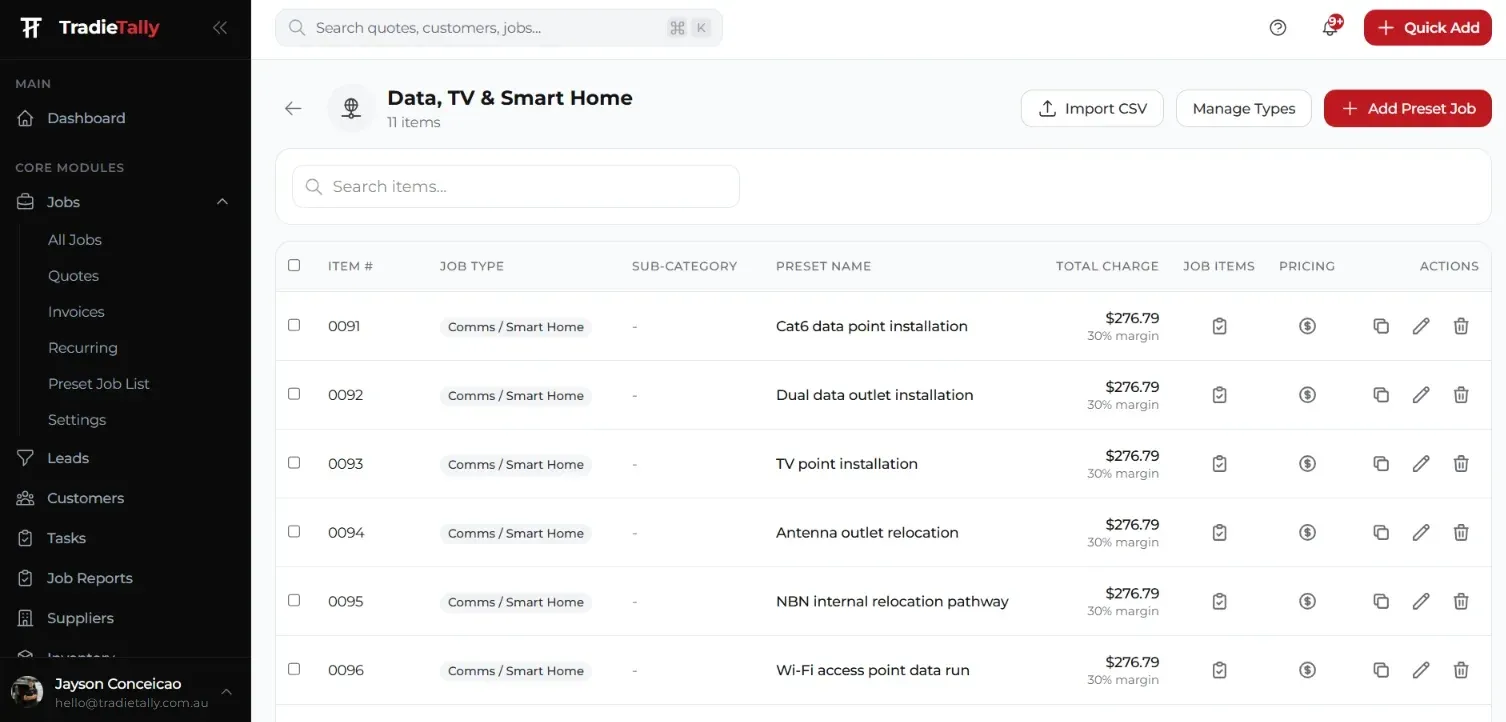
Task: Open Invoices submenu item
Action: coord(76,312)
